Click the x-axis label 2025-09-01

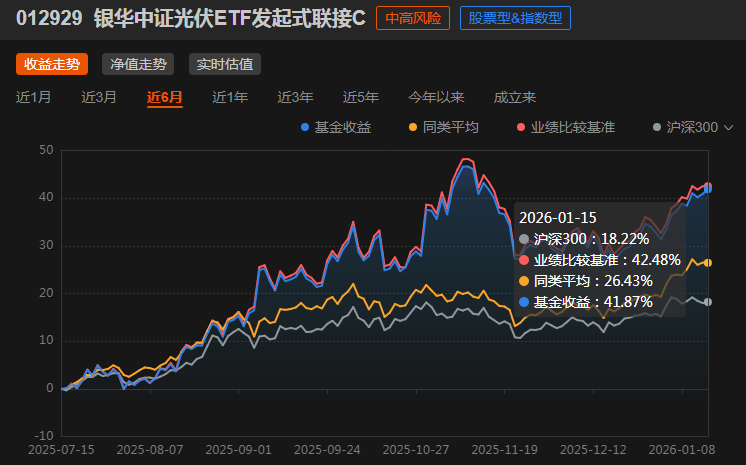coord(238,450)
